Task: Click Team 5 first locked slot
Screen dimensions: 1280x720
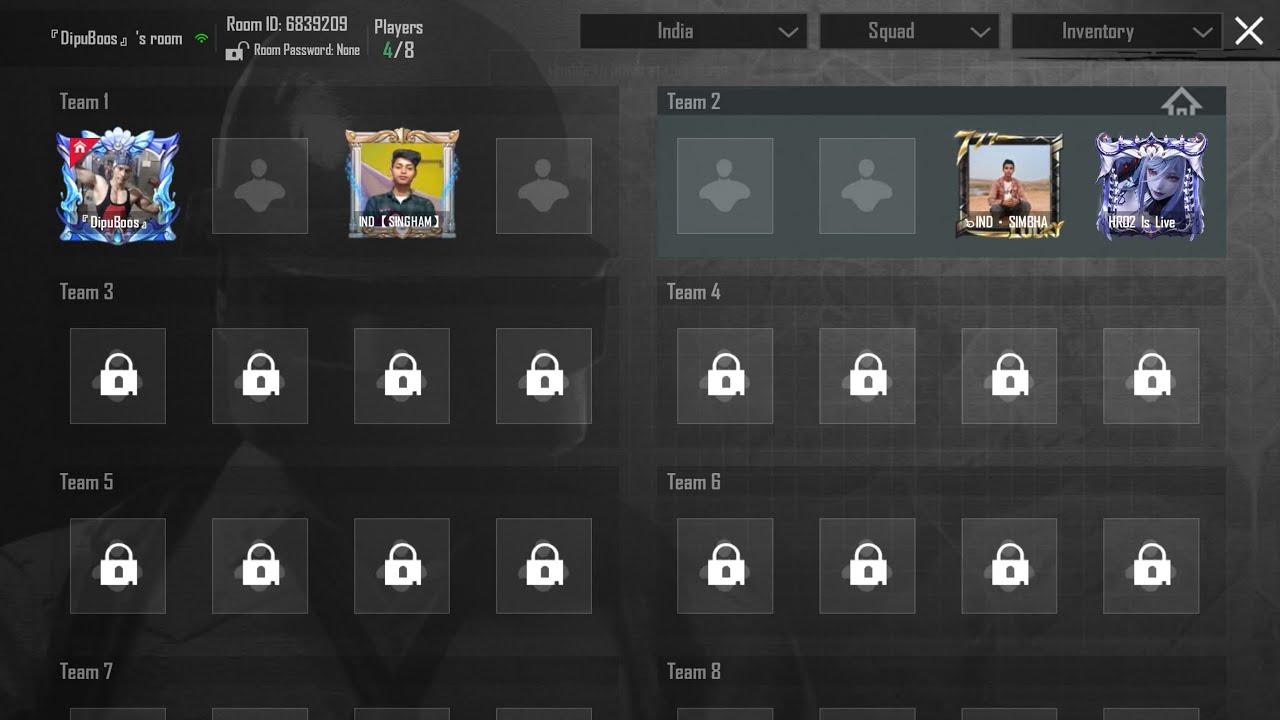Action: coord(118,566)
